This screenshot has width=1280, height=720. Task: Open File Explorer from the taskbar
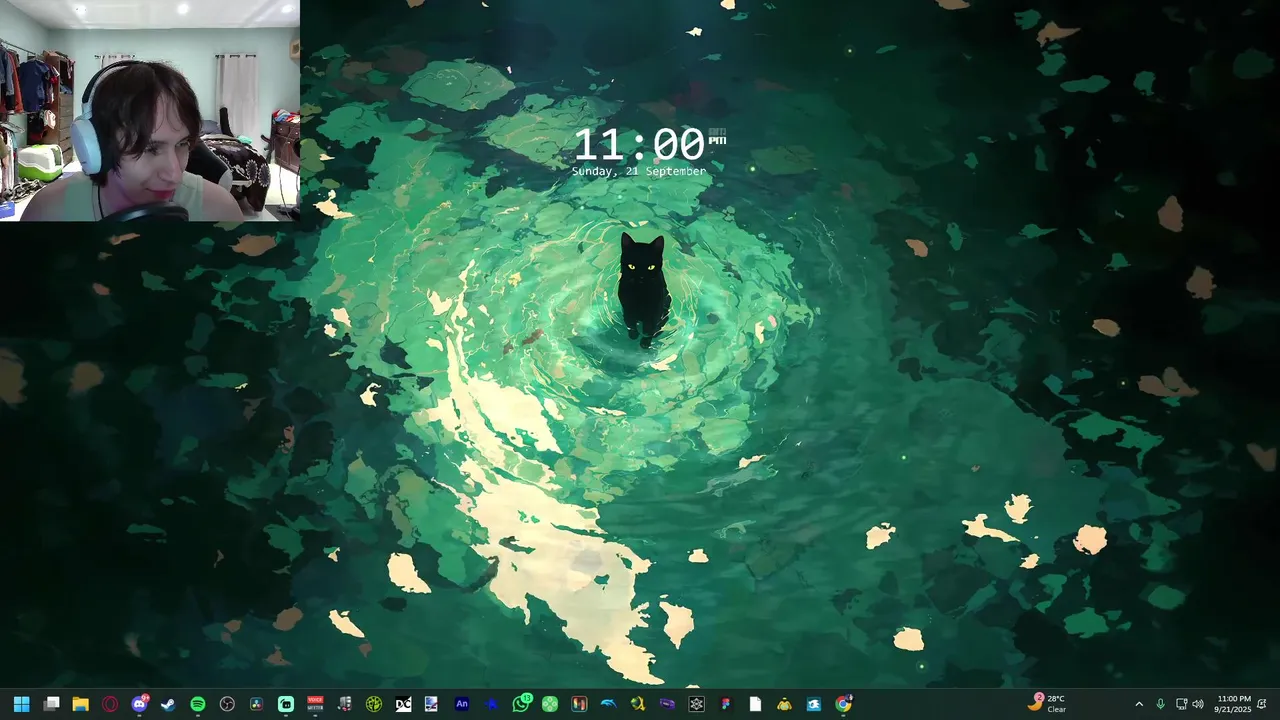pos(80,704)
